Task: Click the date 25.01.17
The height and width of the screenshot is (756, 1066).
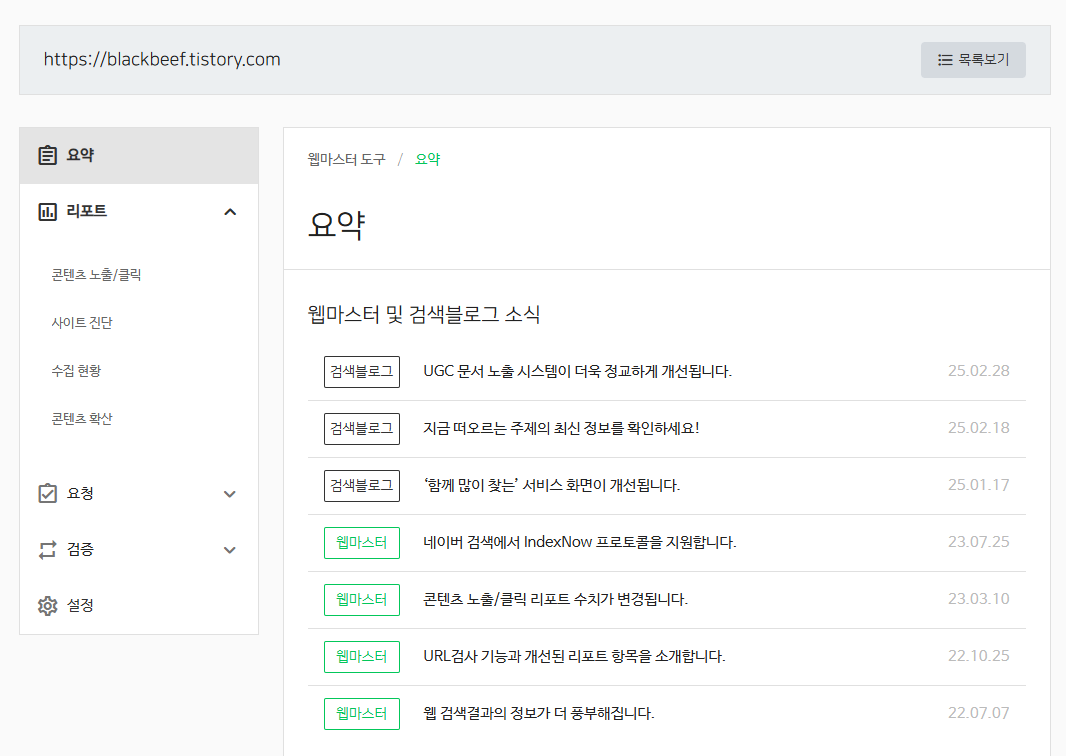Action: point(978,485)
